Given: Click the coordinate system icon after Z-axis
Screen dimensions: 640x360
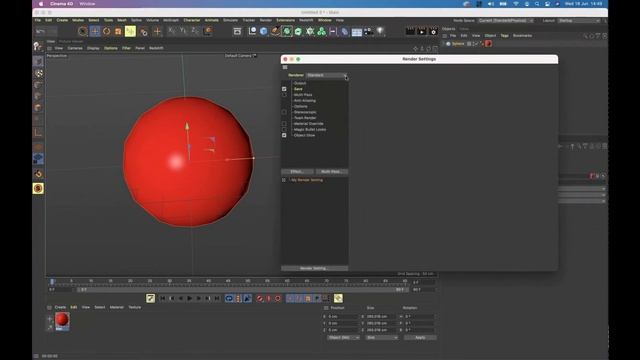Looking at the screenshot, I should [208, 31].
